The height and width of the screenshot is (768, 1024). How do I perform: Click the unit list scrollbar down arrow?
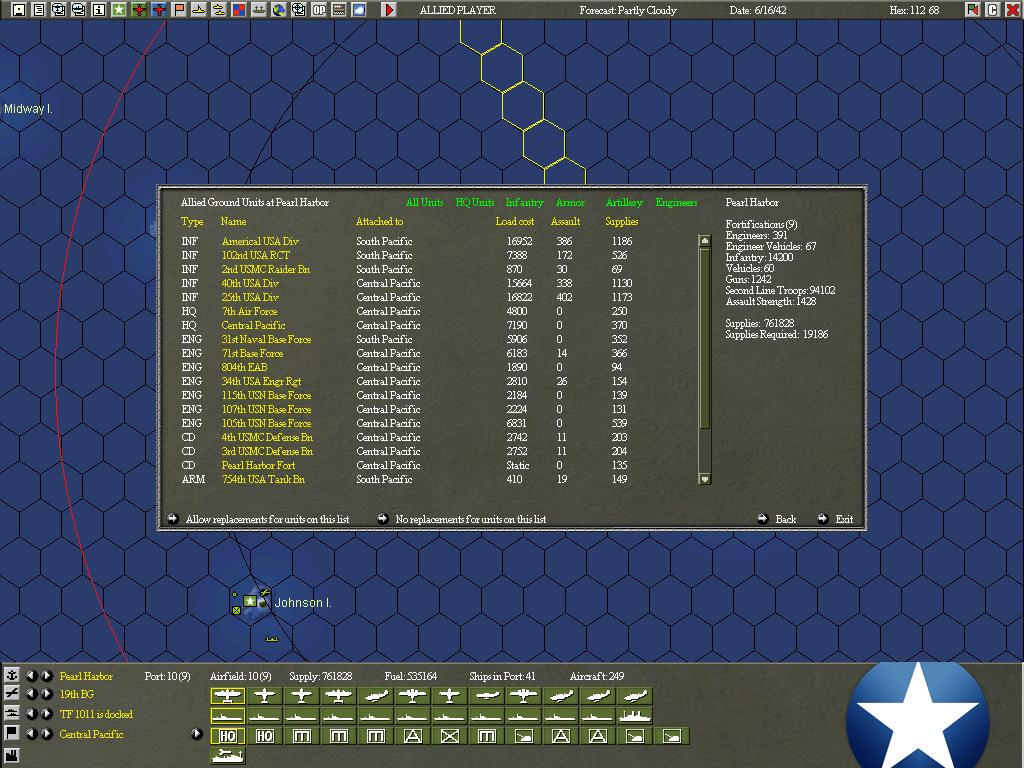705,479
